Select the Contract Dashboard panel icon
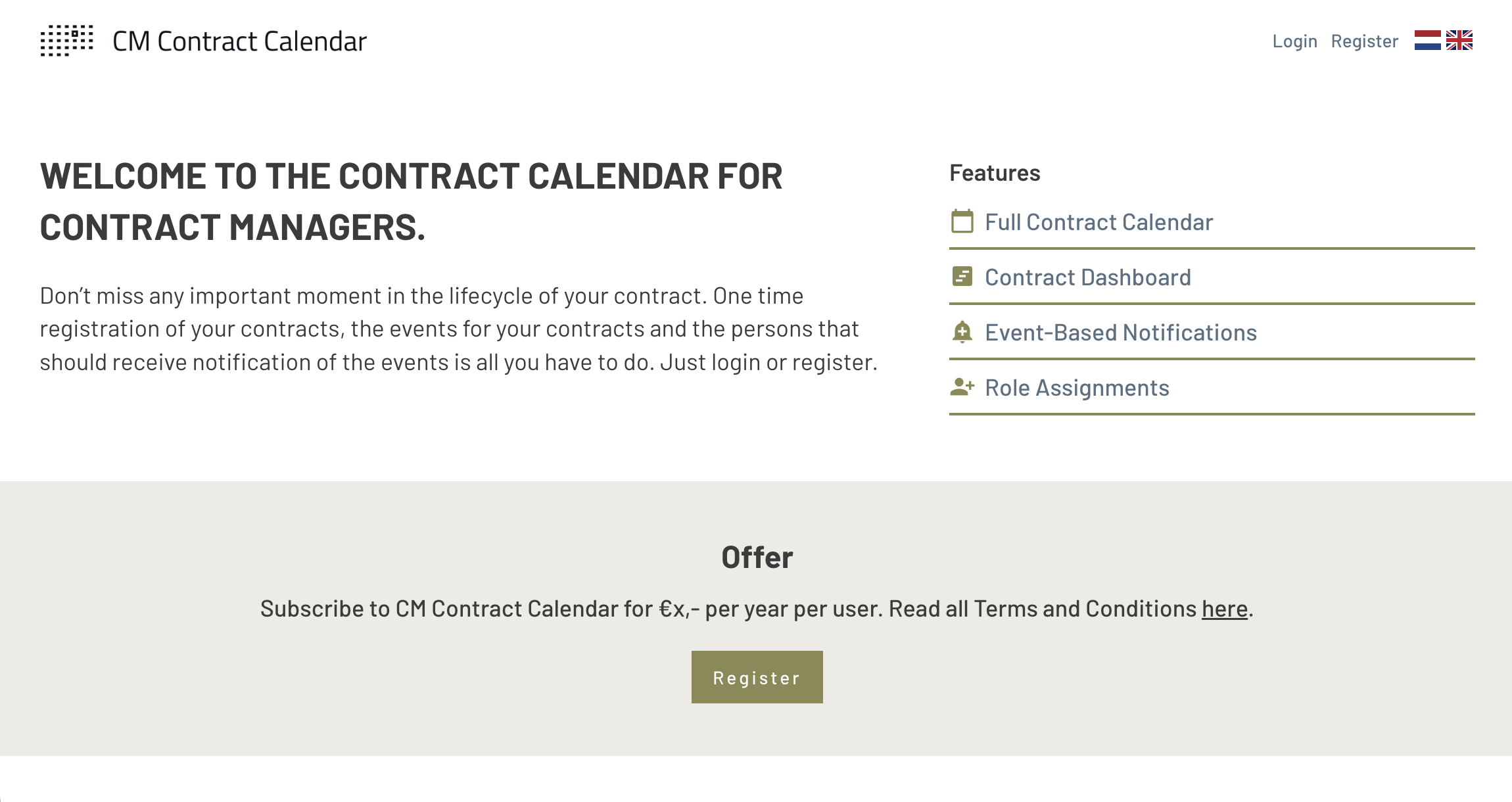This screenshot has width=1512, height=802. click(x=962, y=277)
